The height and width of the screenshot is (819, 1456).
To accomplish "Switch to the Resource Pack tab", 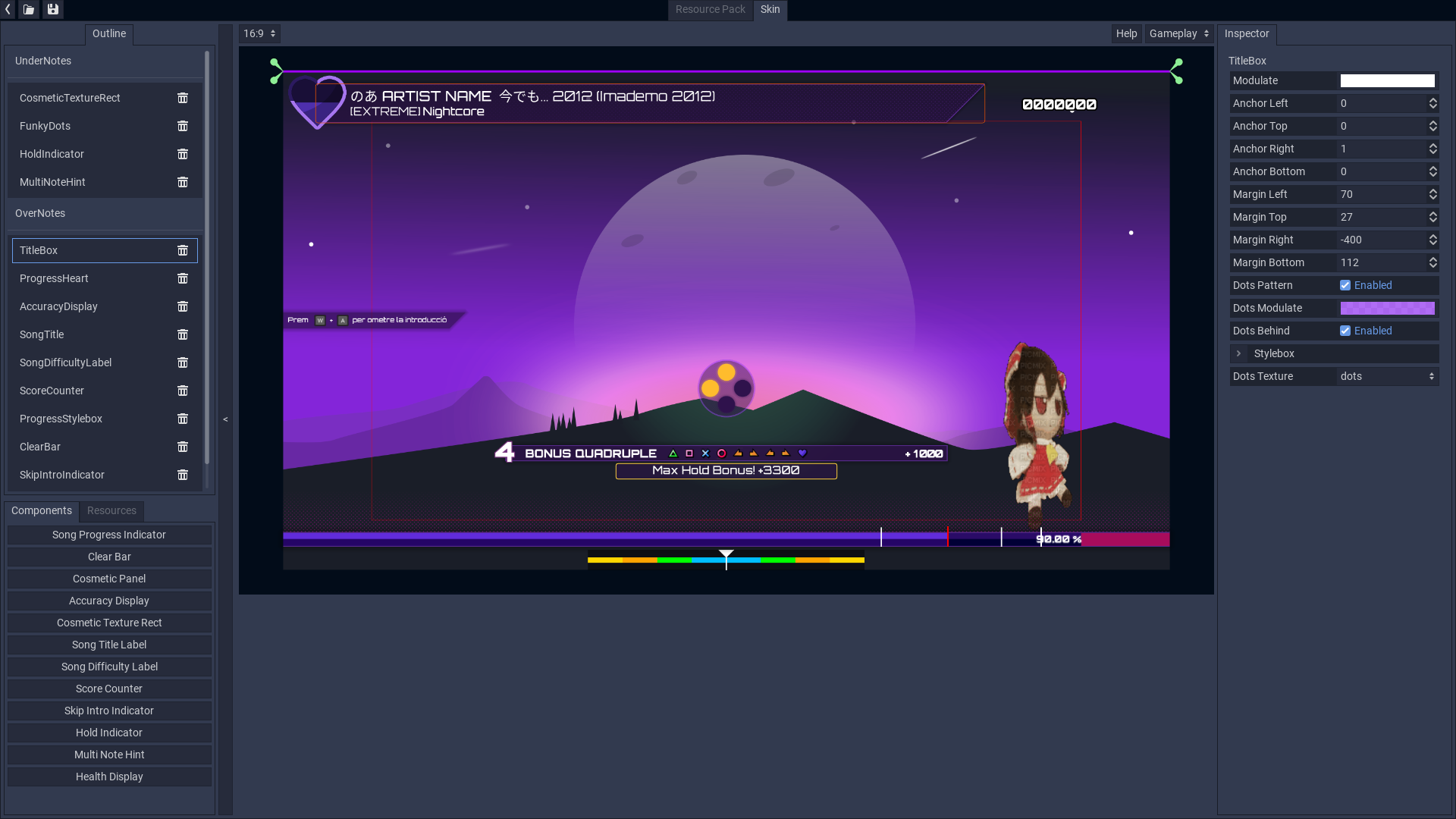I will click(710, 9).
